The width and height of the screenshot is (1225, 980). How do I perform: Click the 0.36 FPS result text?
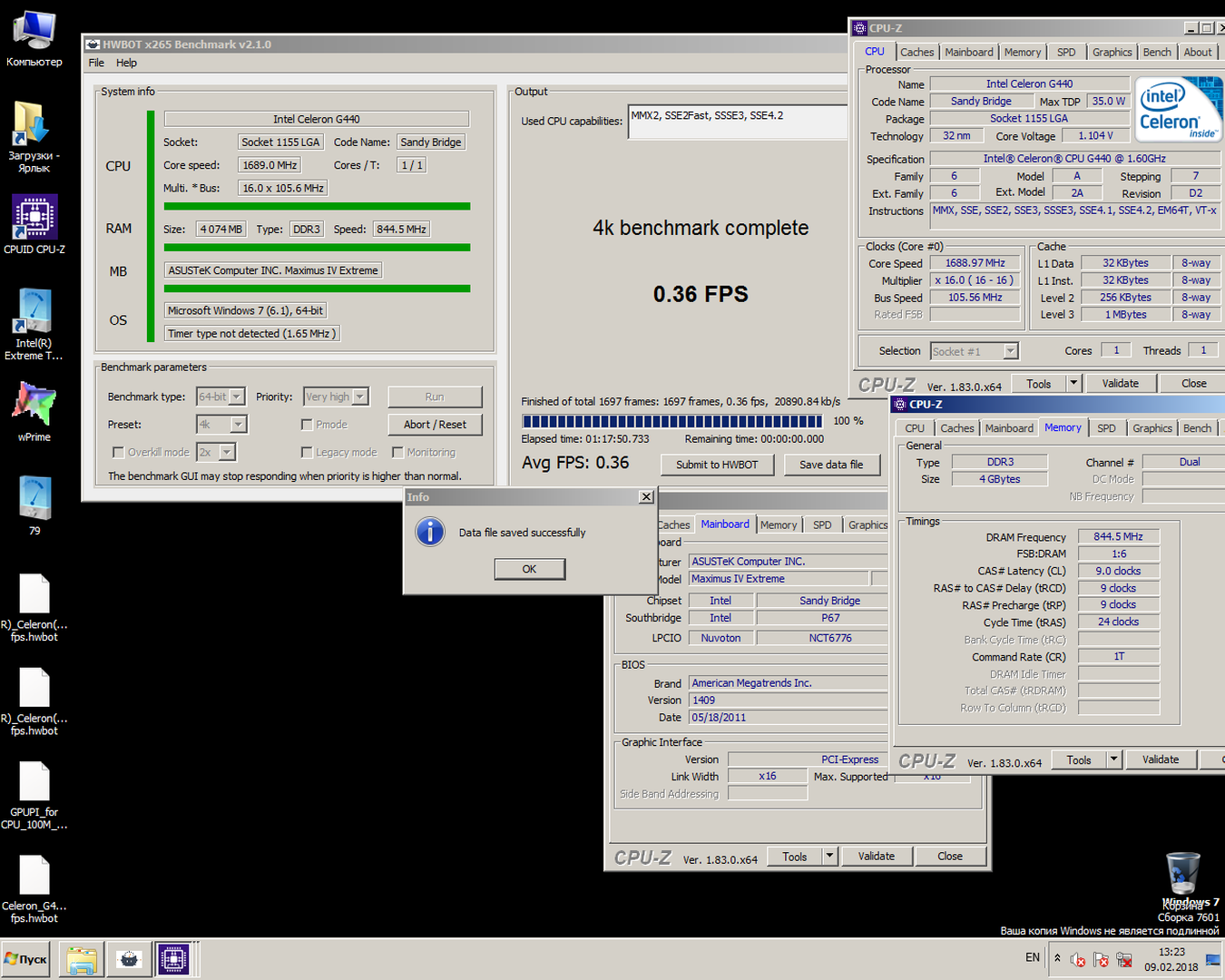pyautogui.click(x=701, y=294)
